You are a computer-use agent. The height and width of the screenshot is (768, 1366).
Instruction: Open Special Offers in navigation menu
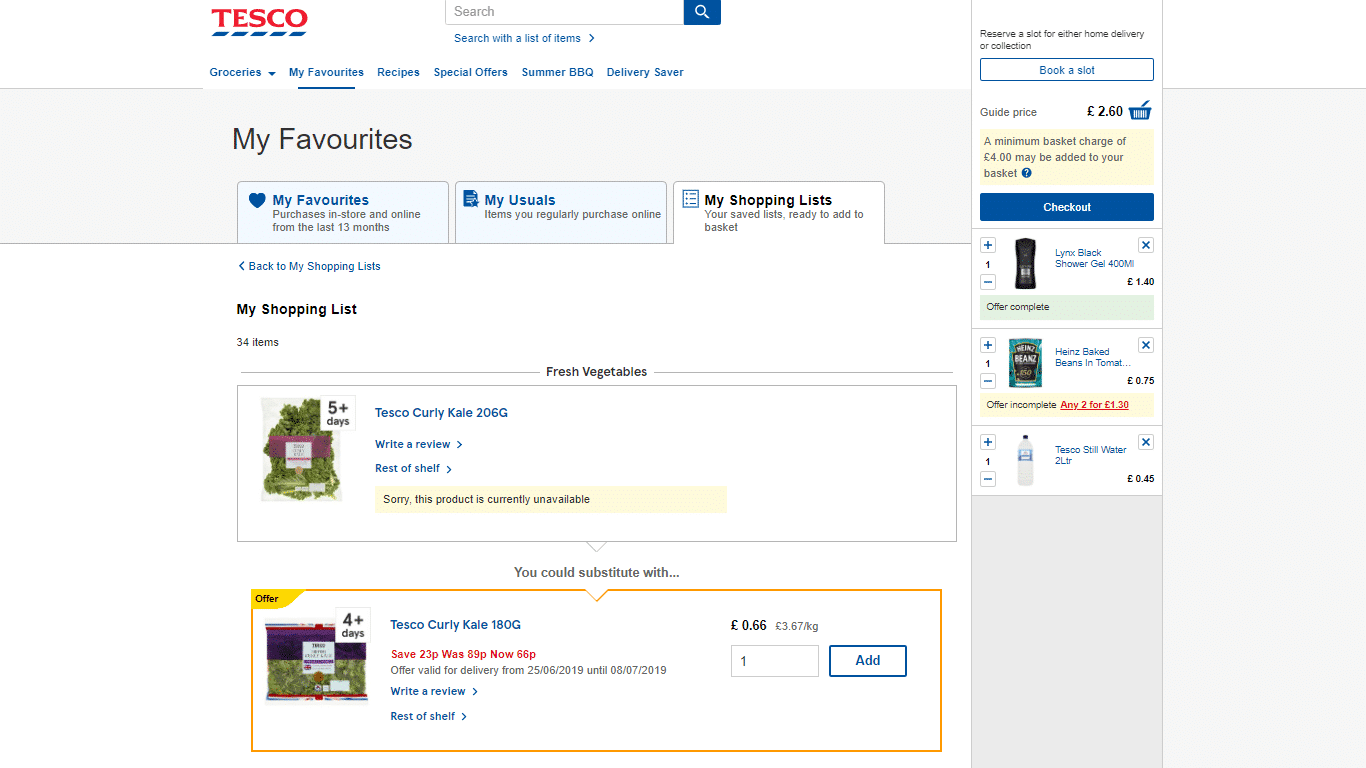[470, 72]
